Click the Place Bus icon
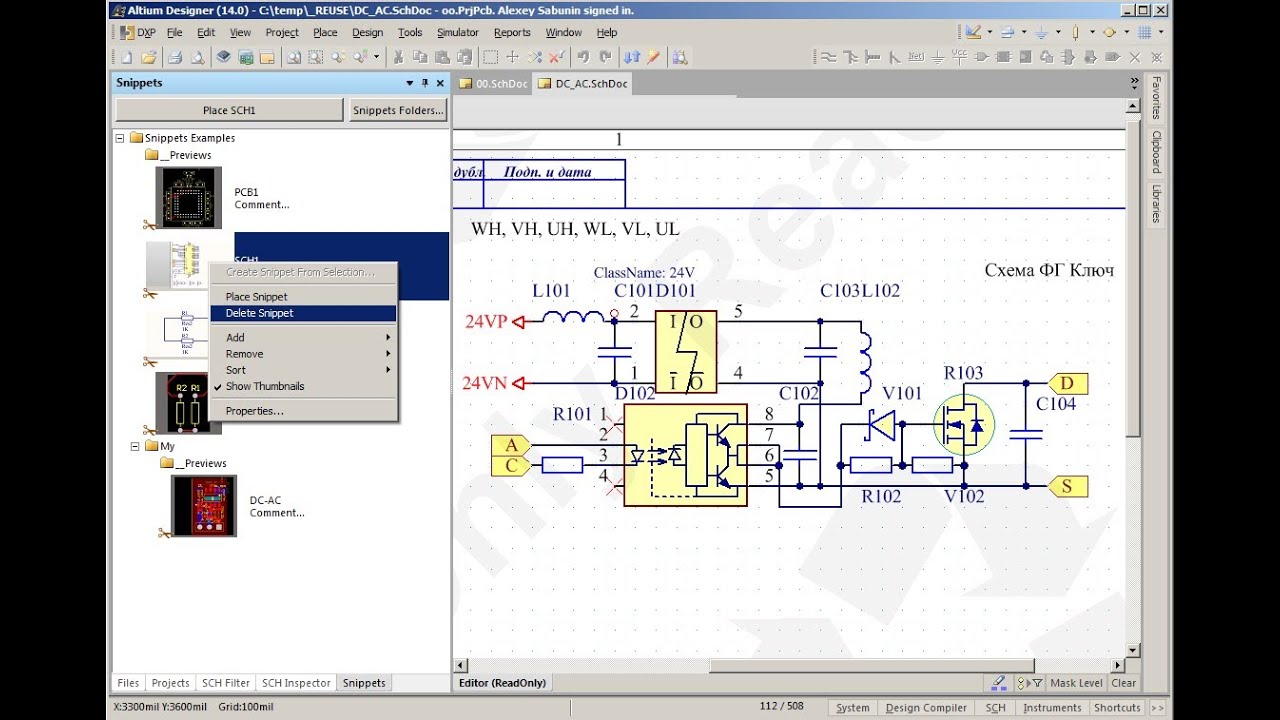Screen dimensions: 1280x720 pos(851,57)
